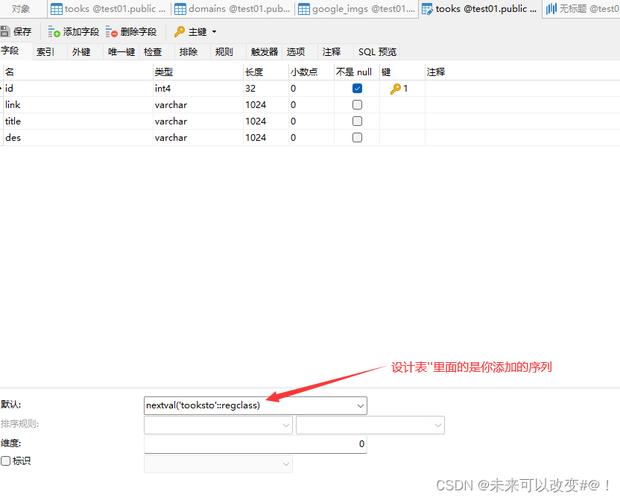Click length 1024 in link row
This screenshot has width=620, height=500.
[x=266, y=105]
